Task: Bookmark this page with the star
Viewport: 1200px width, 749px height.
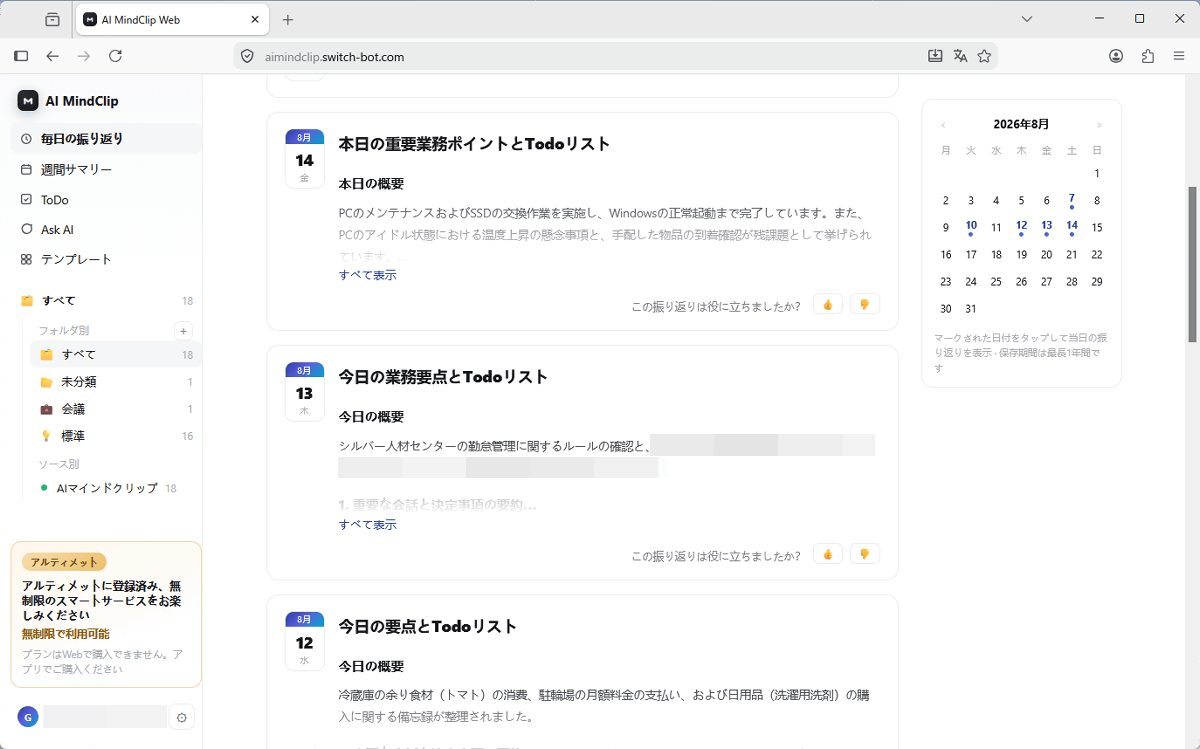Action: click(984, 56)
